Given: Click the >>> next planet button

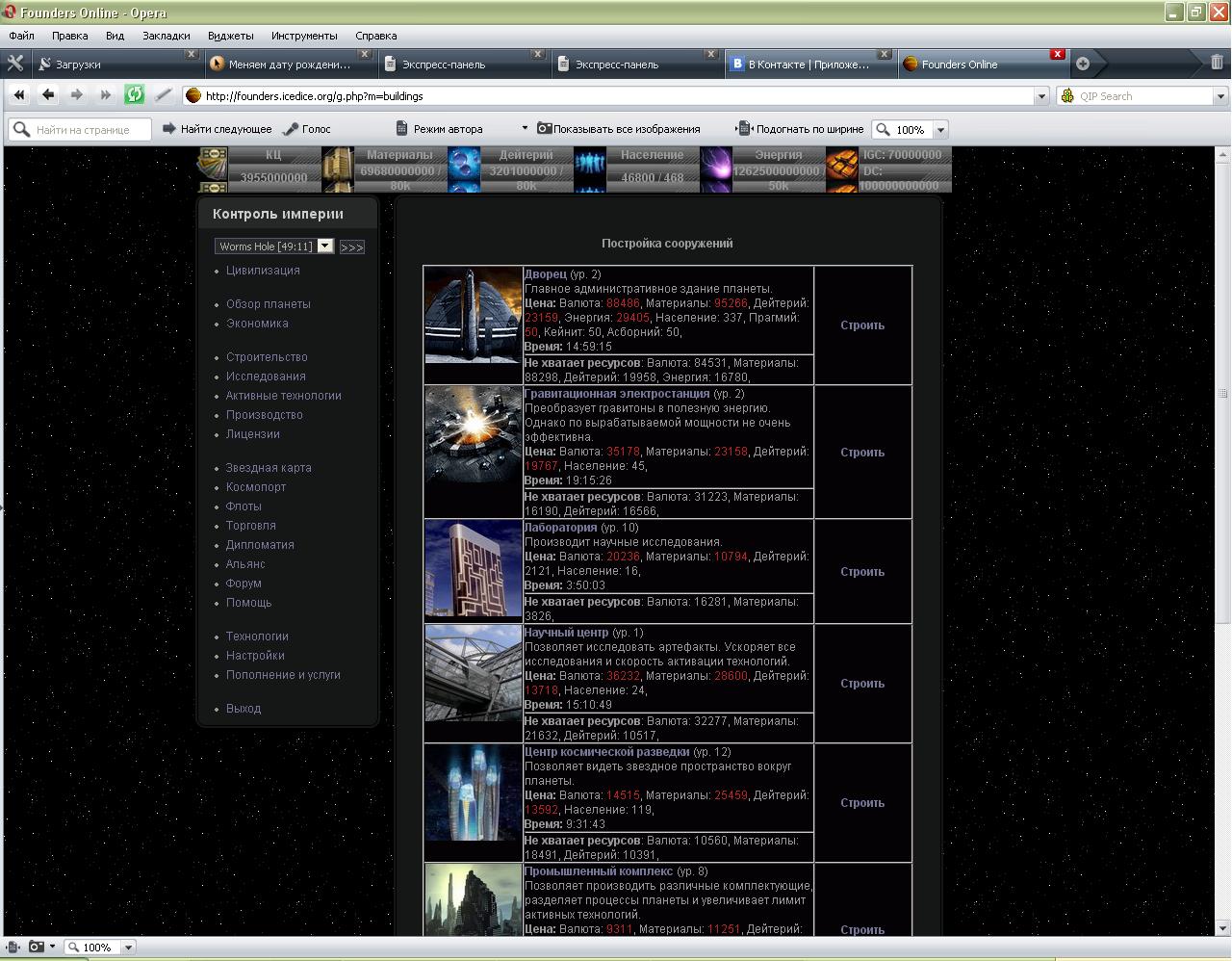Looking at the screenshot, I should [352, 247].
